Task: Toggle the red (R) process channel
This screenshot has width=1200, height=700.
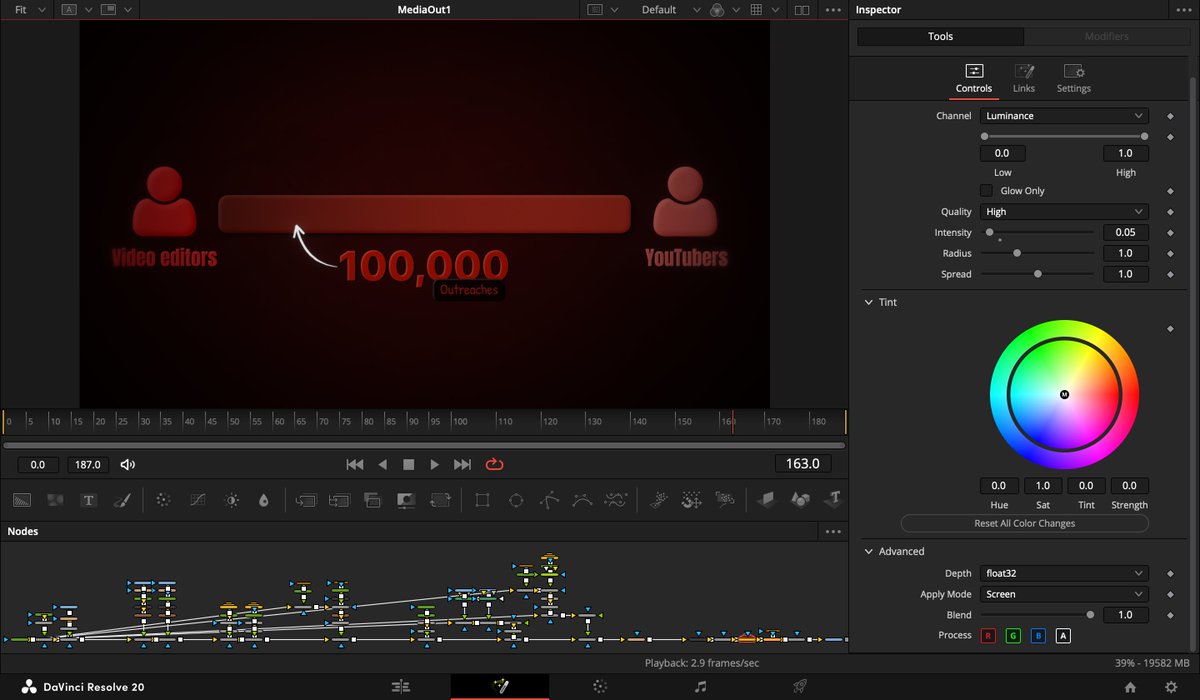Action: [988, 636]
